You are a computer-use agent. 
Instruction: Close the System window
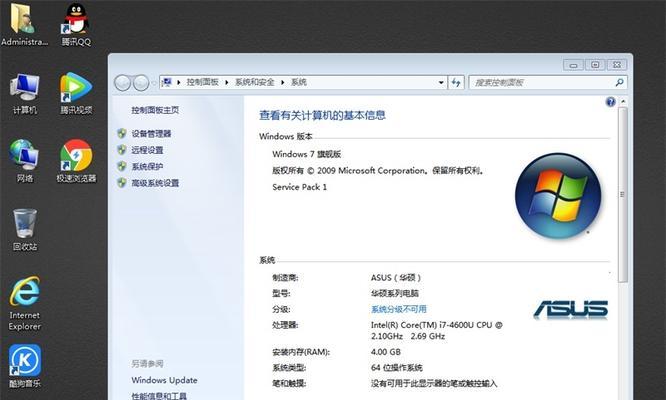[617, 65]
